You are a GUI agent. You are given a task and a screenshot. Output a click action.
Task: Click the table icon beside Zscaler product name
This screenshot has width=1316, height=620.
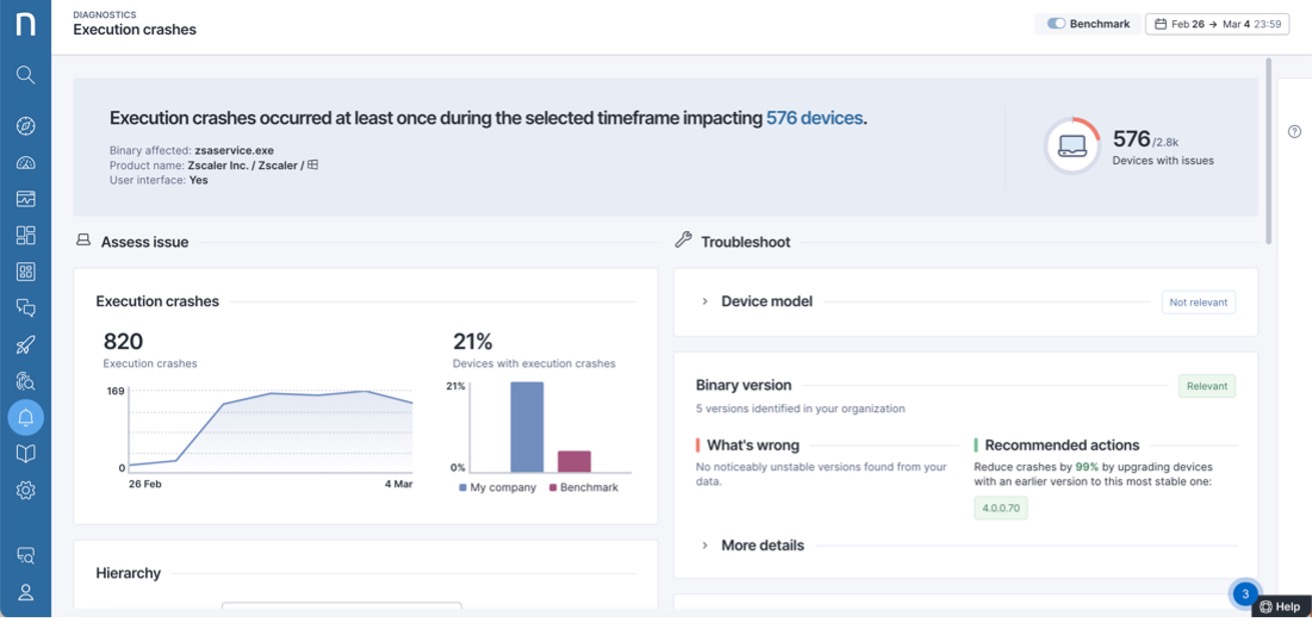(313, 165)
